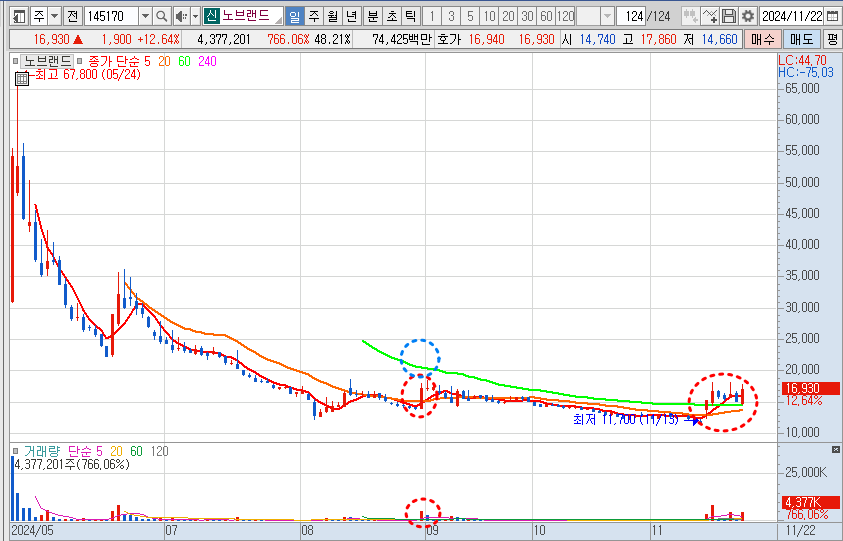Click the orange 20 moving average legend
Viewport: 843px width, 541px height.
164,61
